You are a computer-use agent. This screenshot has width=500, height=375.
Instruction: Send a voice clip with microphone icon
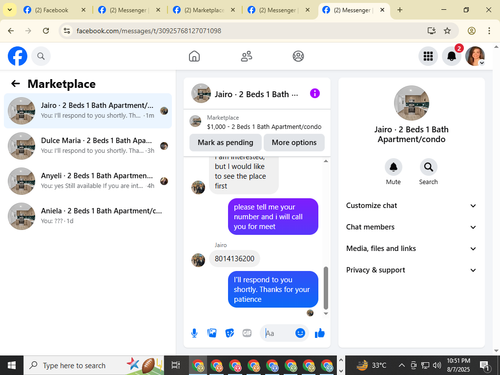194,333
